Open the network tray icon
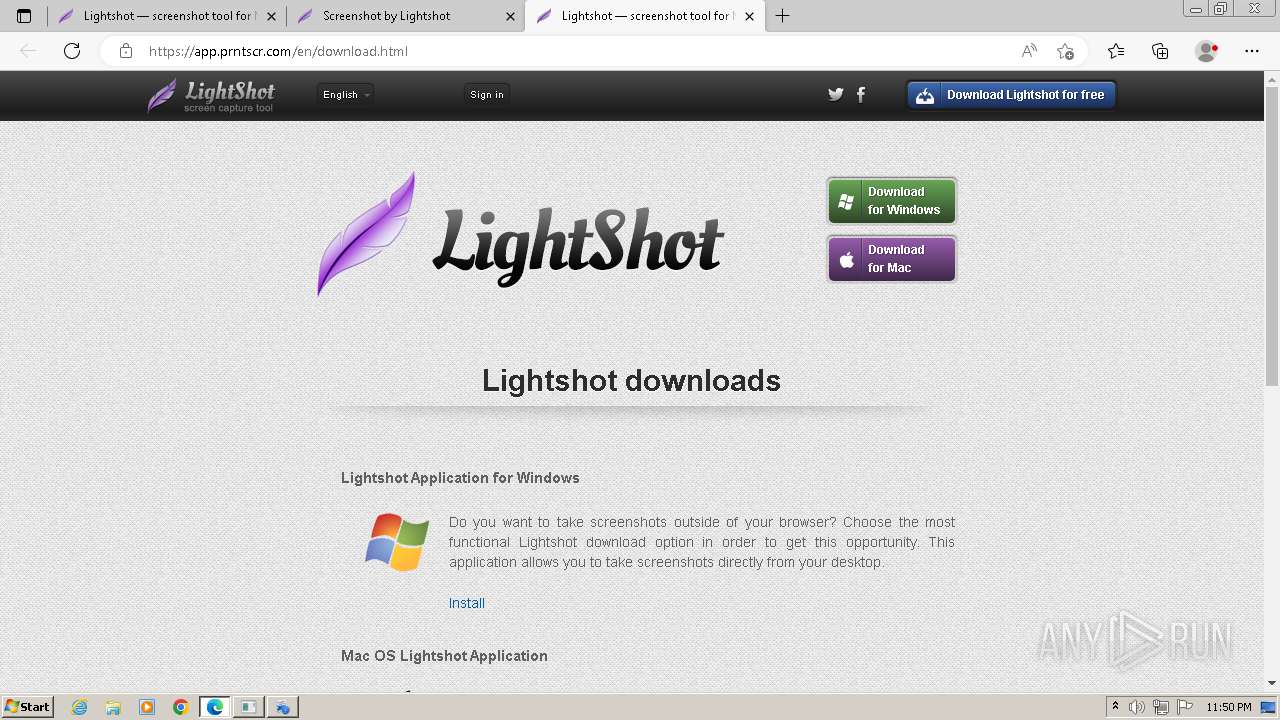The height and width of the screenshot is (720, 1280). tap(1162, 707)
